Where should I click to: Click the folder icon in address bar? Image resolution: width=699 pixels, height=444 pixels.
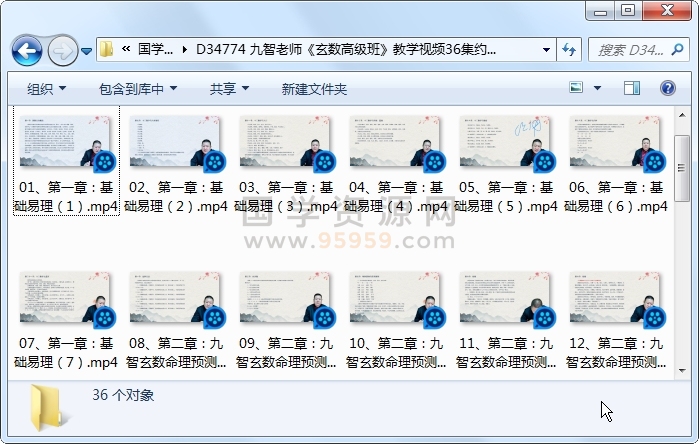click(x=106, y=49)
